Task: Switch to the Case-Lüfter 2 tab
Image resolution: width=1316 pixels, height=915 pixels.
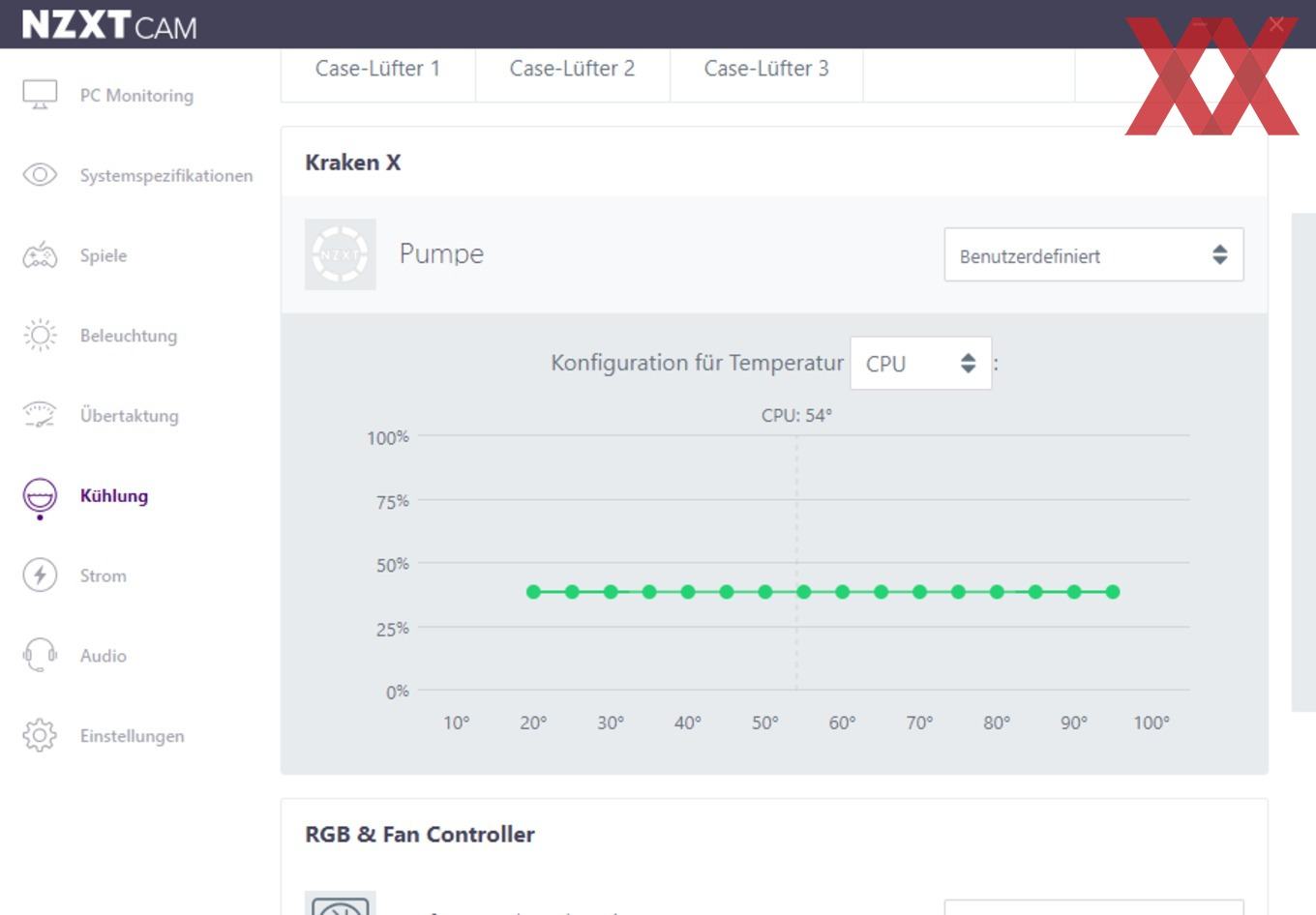Action: pyautogui.click(x=572, y=69)
